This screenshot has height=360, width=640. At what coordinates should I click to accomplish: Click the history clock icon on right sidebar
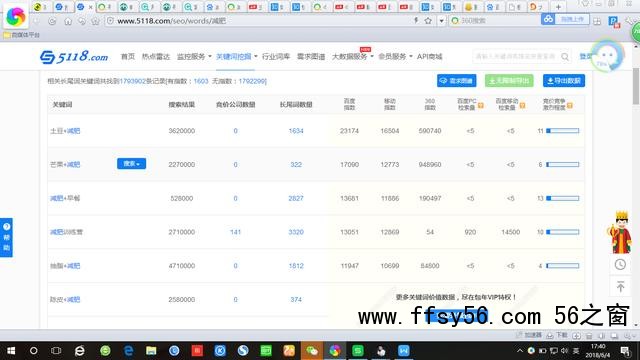(x=620, y=264)
